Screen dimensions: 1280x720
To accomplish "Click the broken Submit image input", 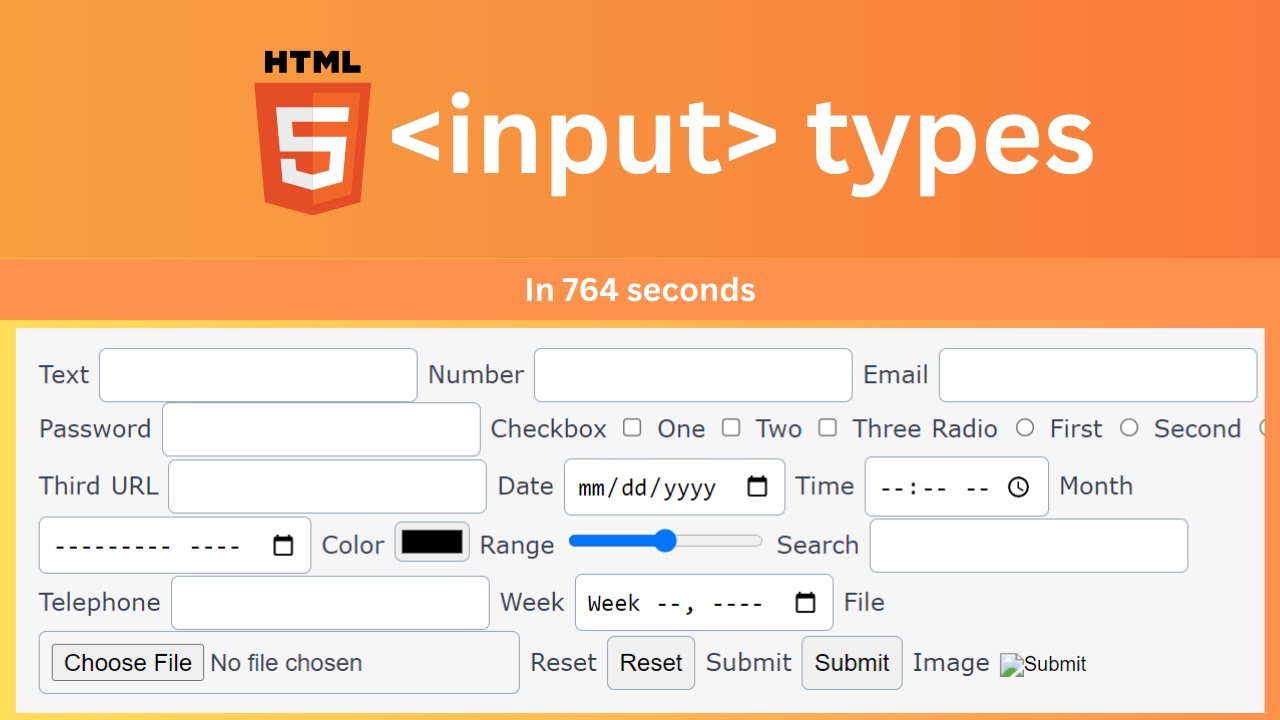I will click(x=1043, y=664).
